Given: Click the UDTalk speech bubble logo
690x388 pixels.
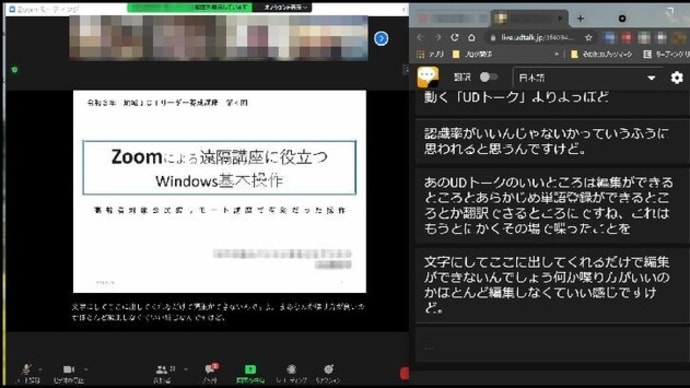Looking at the screenshot, I should pyautogui.click(x=428, y=77).
